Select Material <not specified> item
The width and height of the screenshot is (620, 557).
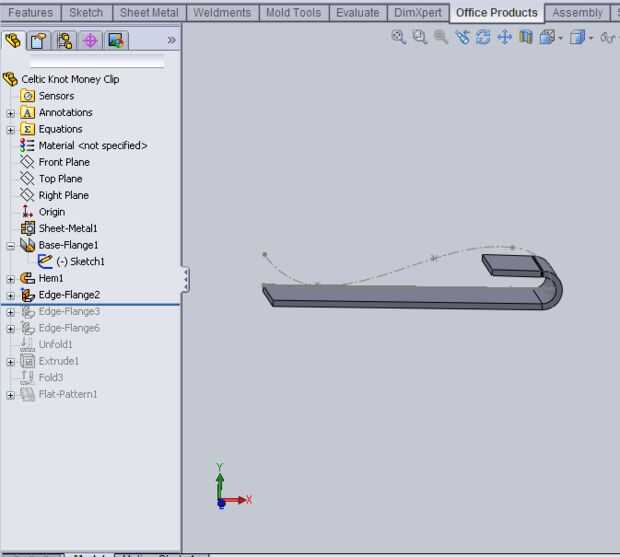pos(93,146)
